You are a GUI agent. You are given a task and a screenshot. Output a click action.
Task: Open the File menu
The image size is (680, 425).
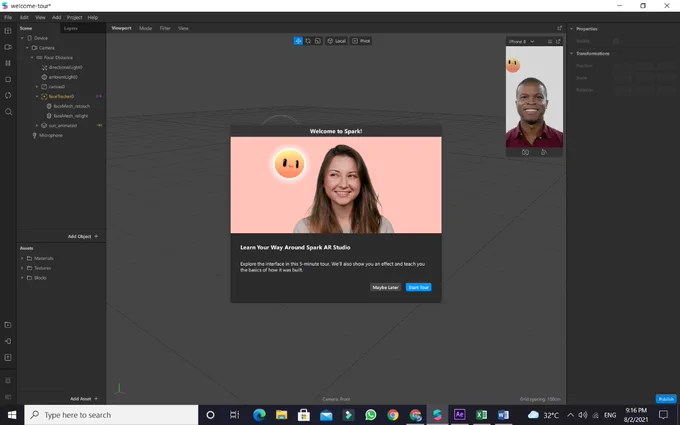(8, 17)
